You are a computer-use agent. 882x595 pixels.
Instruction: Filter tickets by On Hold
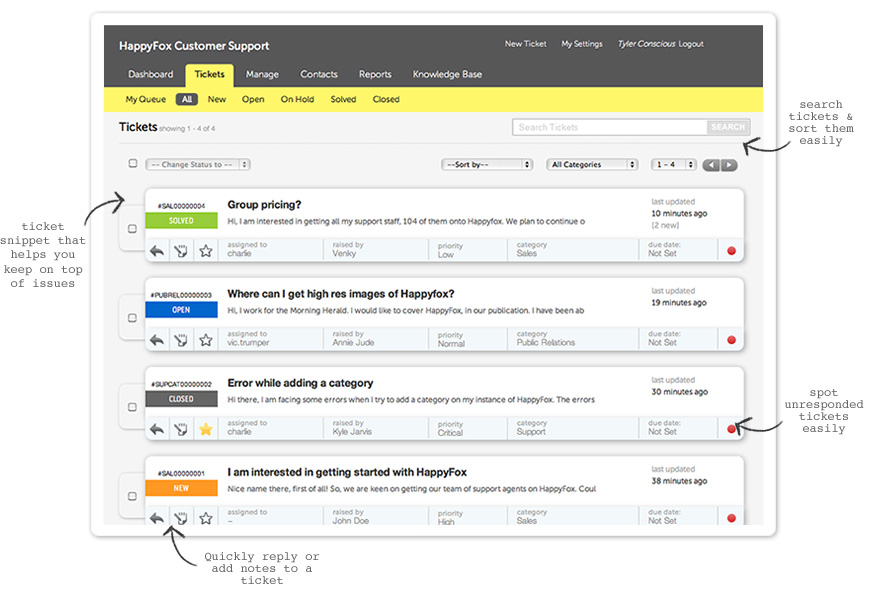click(297, 99)
